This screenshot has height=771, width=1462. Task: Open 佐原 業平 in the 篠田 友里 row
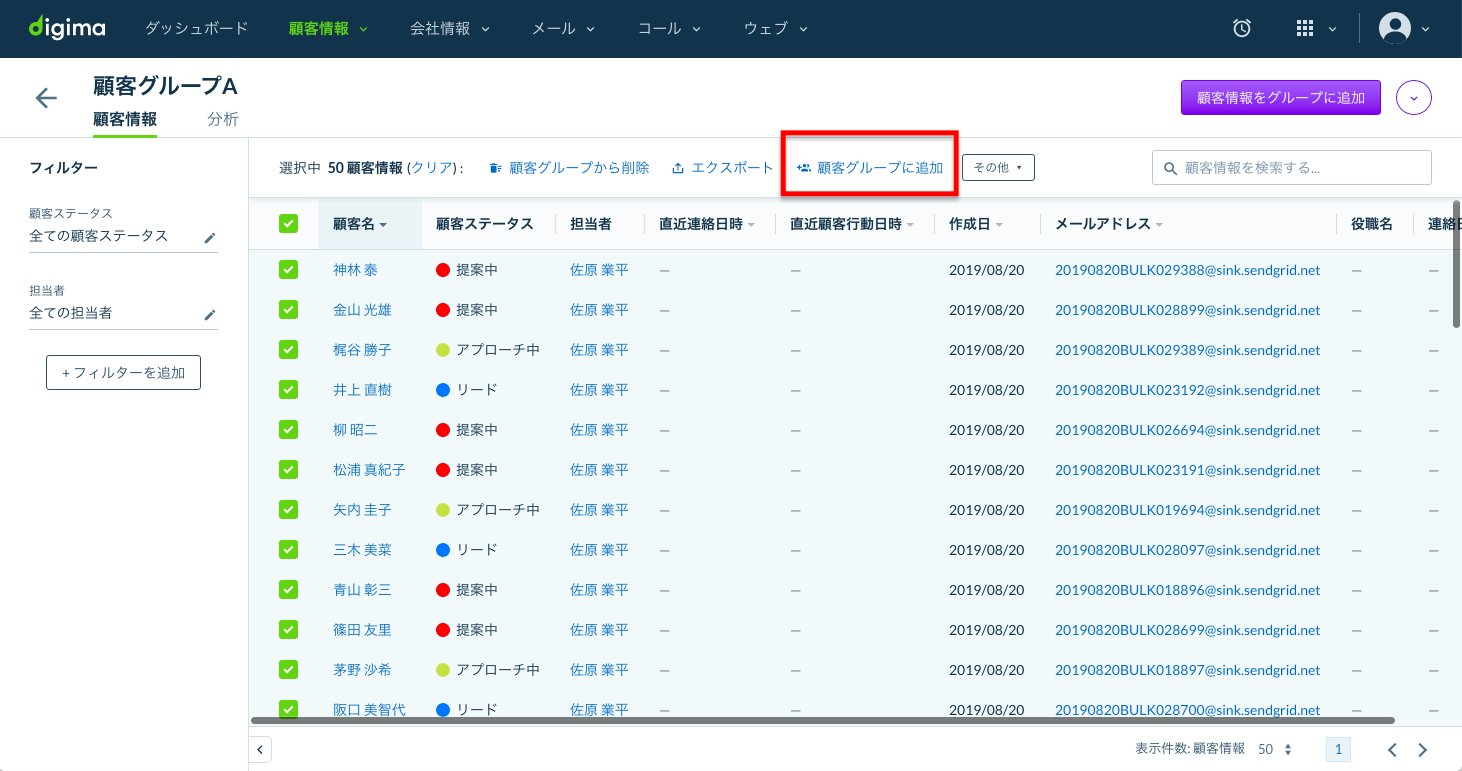(599, 630)
